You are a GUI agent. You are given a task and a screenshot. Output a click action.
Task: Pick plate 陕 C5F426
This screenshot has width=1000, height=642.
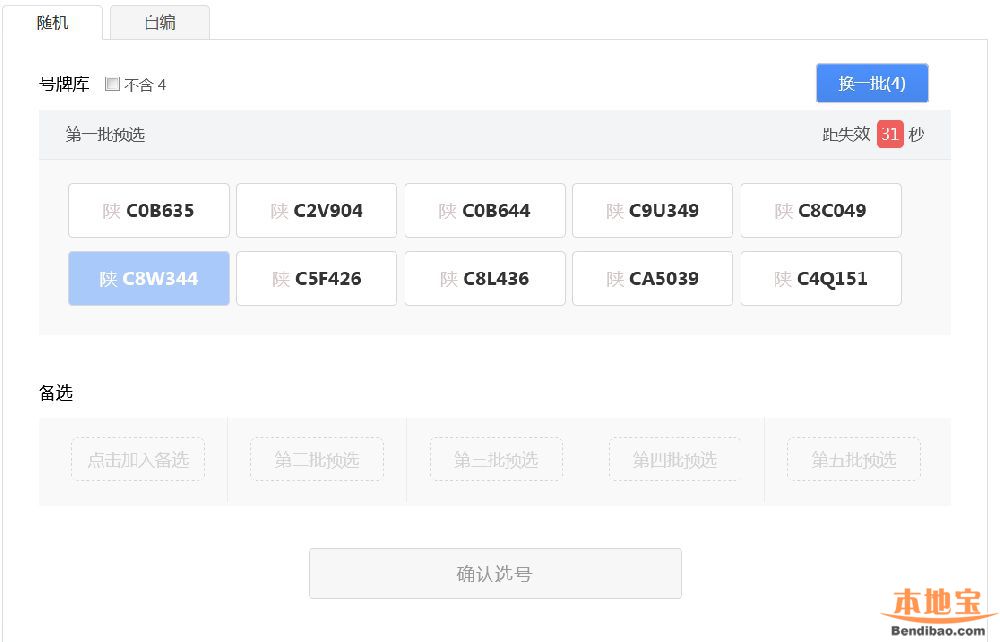click(316, 278)
